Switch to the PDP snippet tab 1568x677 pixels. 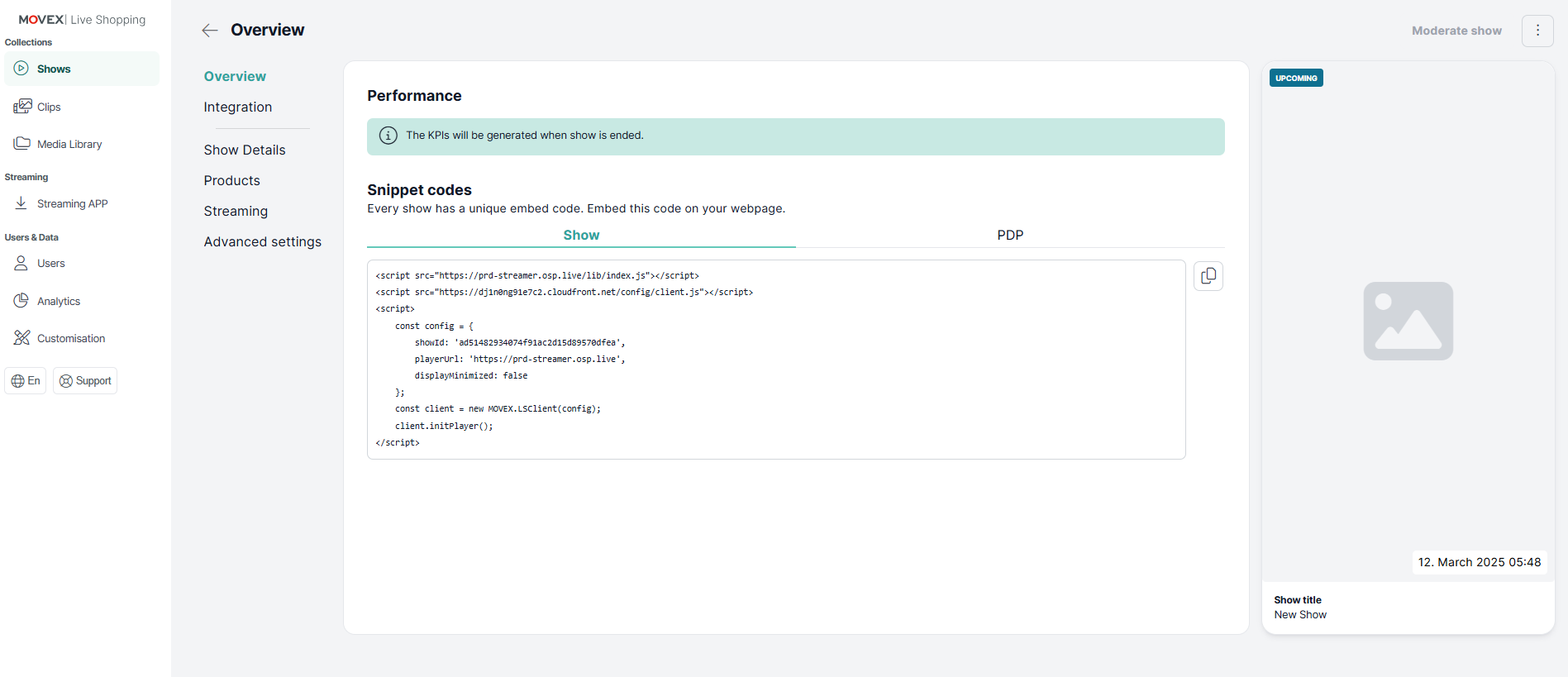[x=1010, y=236]
